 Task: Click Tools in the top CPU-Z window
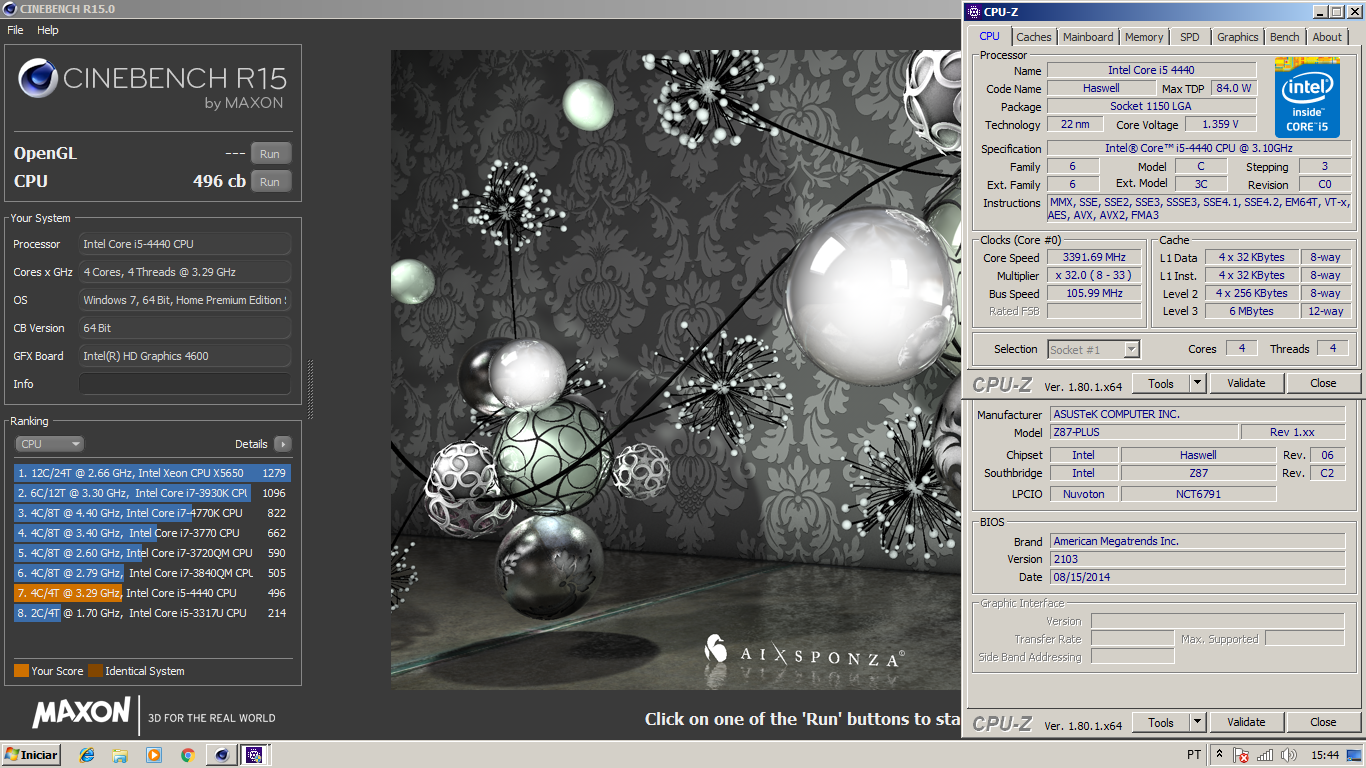(1161, 383)
